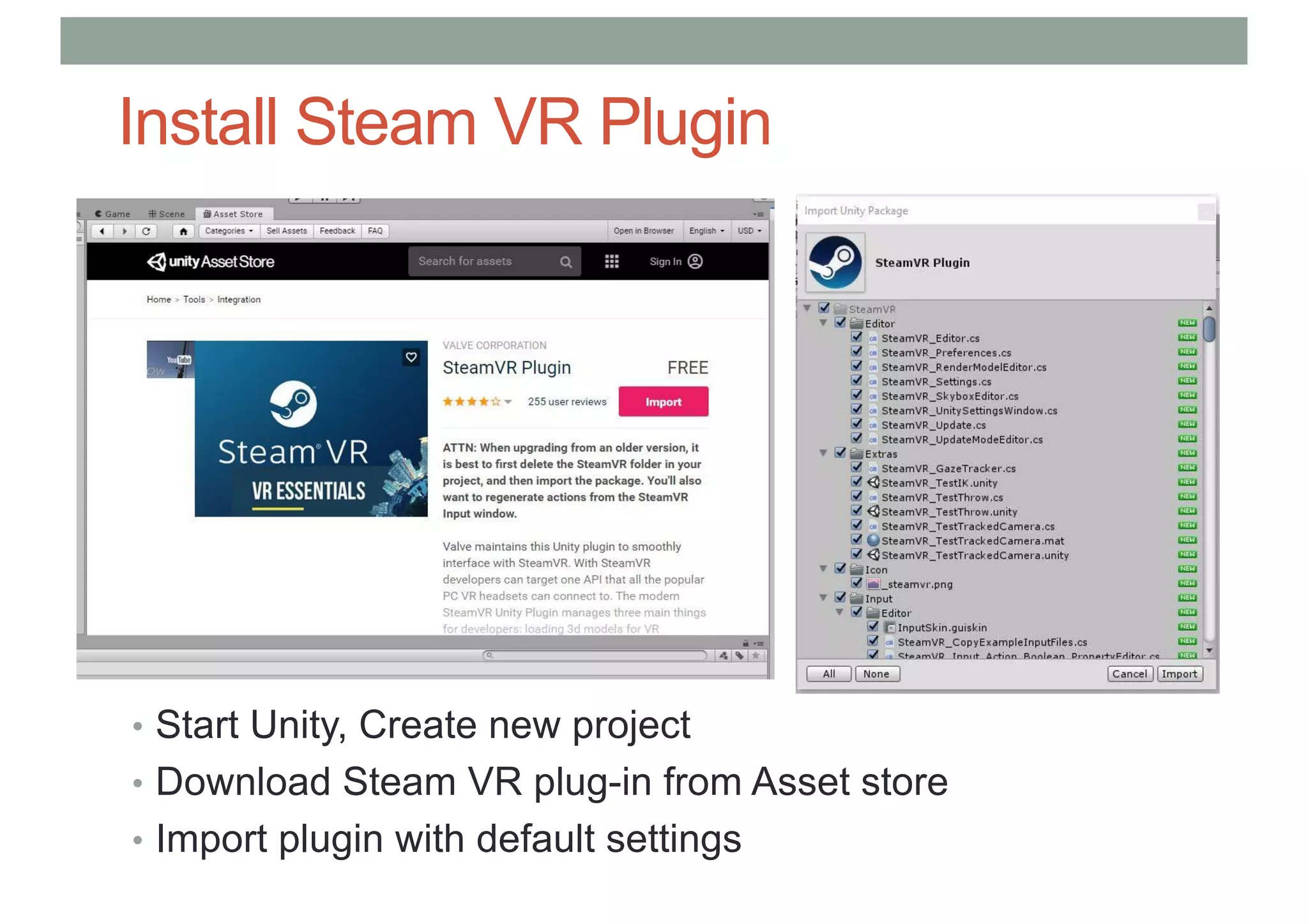Click the Home breadcrumb link

[159, 299]
